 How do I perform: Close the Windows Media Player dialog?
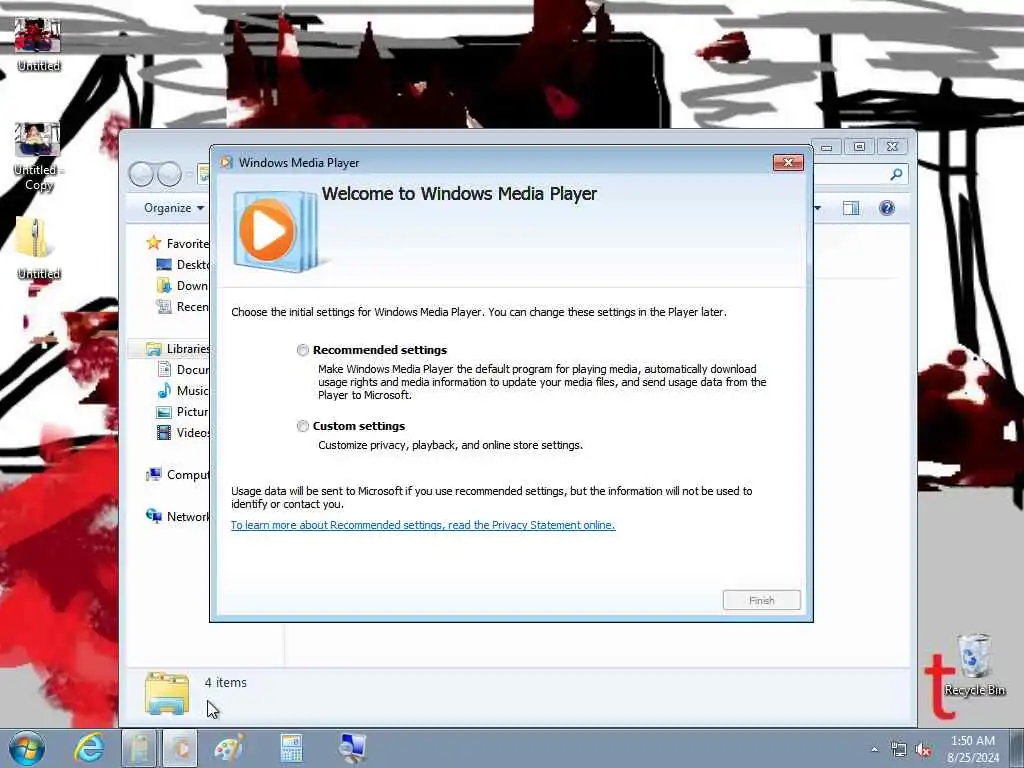pyautogui.click(x=788, y=163)
